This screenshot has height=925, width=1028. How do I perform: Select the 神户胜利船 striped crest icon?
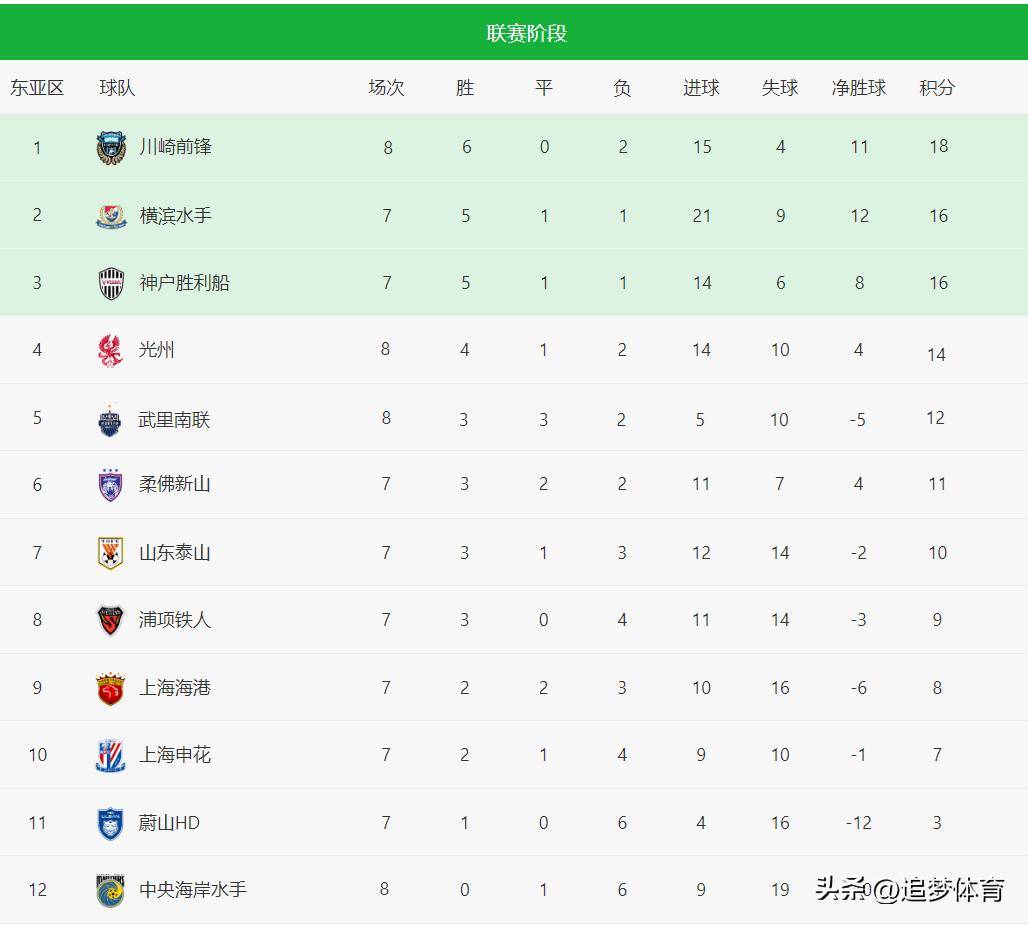tap(111, 283)
